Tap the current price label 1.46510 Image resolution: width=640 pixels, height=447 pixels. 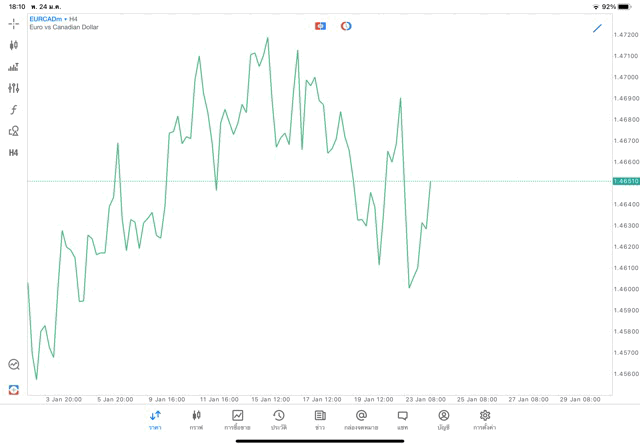(627, 182)
